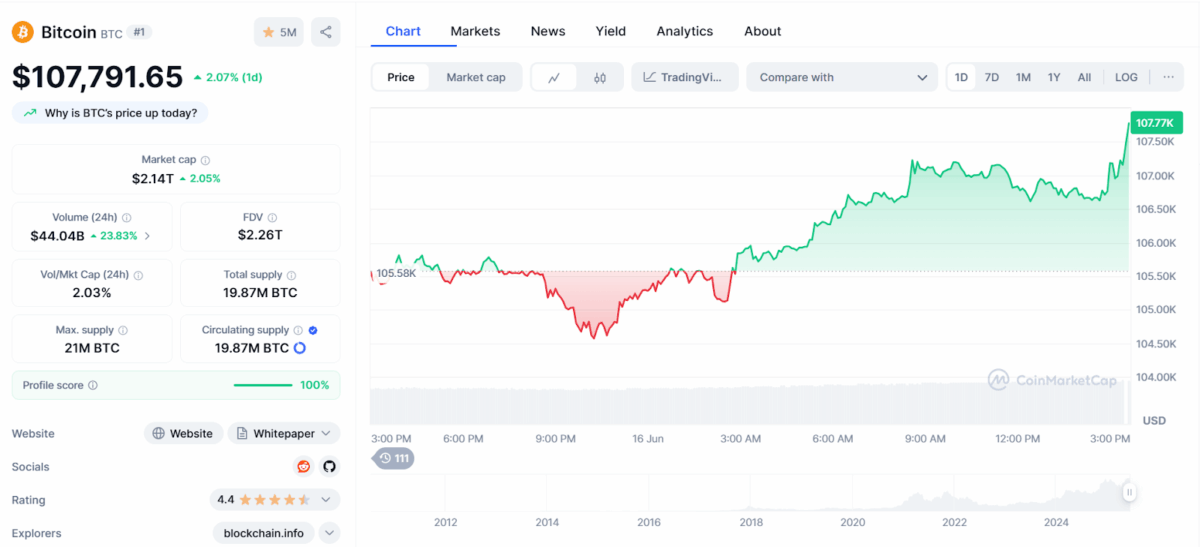The image size is (1200, 547).
Task: Add Bitcoin to watchlist via star button
Action: pyautogui.click(x=279, y=32)
